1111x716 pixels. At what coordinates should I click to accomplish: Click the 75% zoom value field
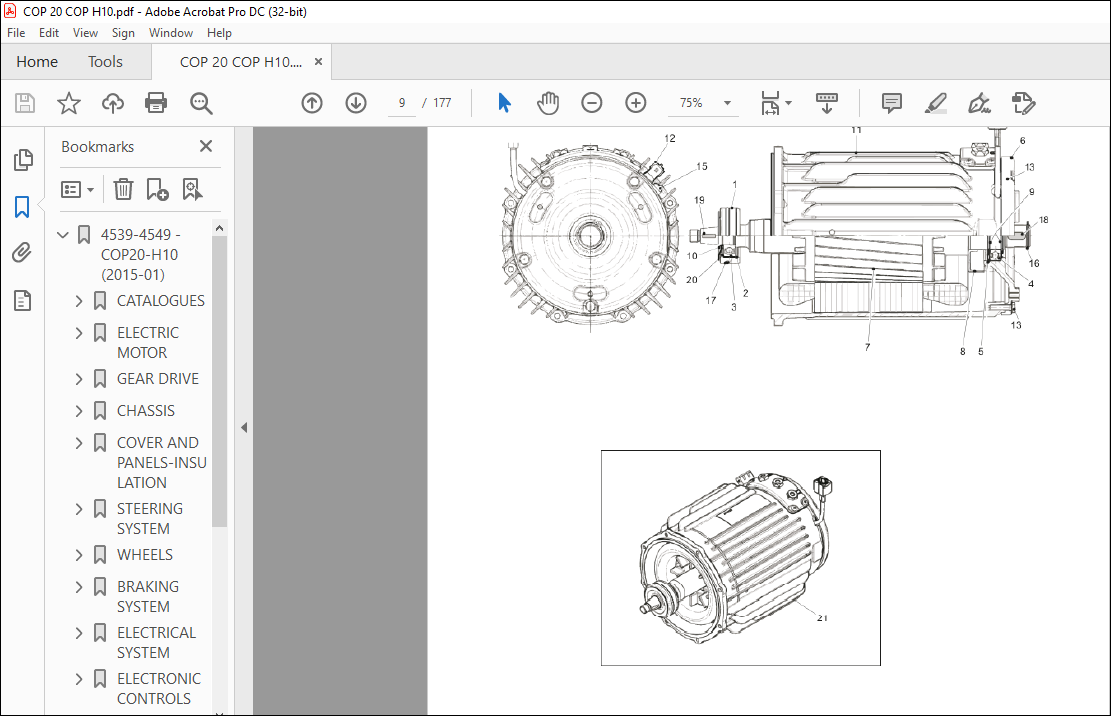click(692, 103)
